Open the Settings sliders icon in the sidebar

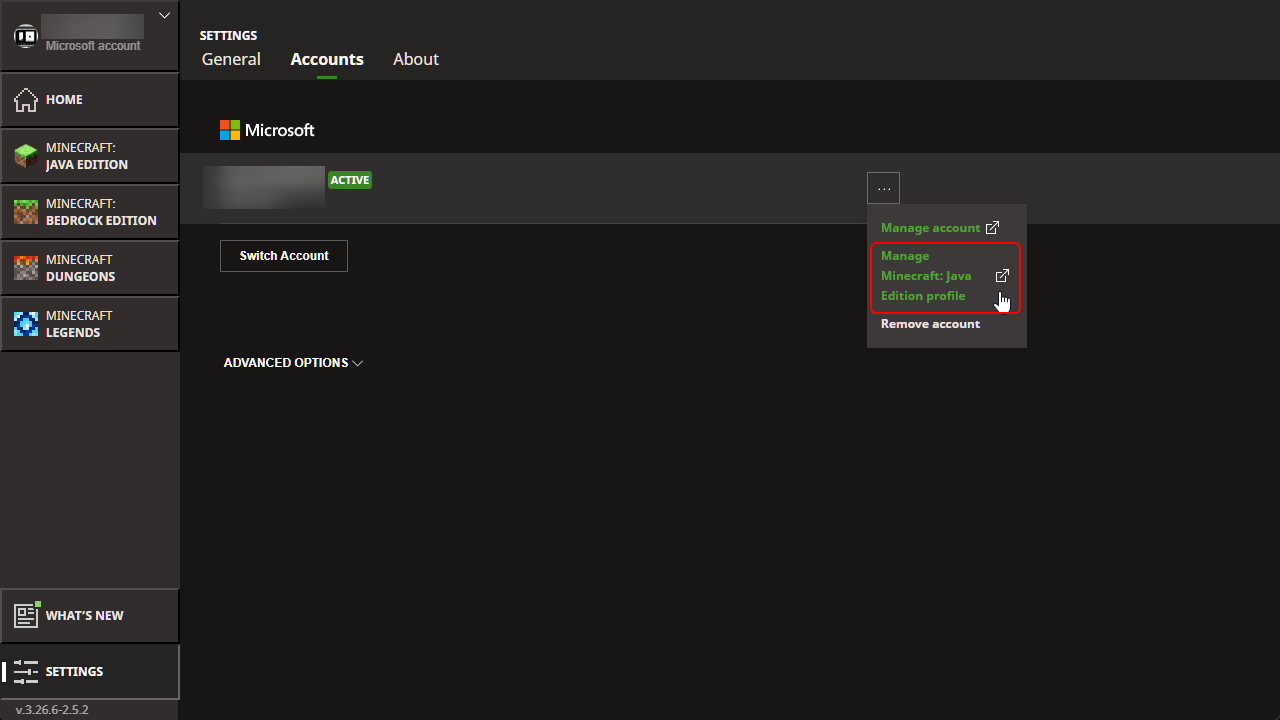pos(26,671)
